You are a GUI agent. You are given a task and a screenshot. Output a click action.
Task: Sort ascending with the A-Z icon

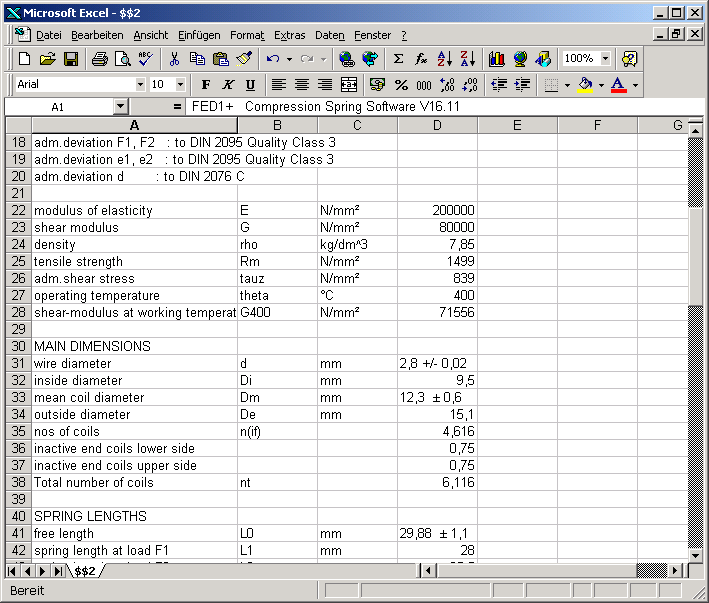pos(445,59)
